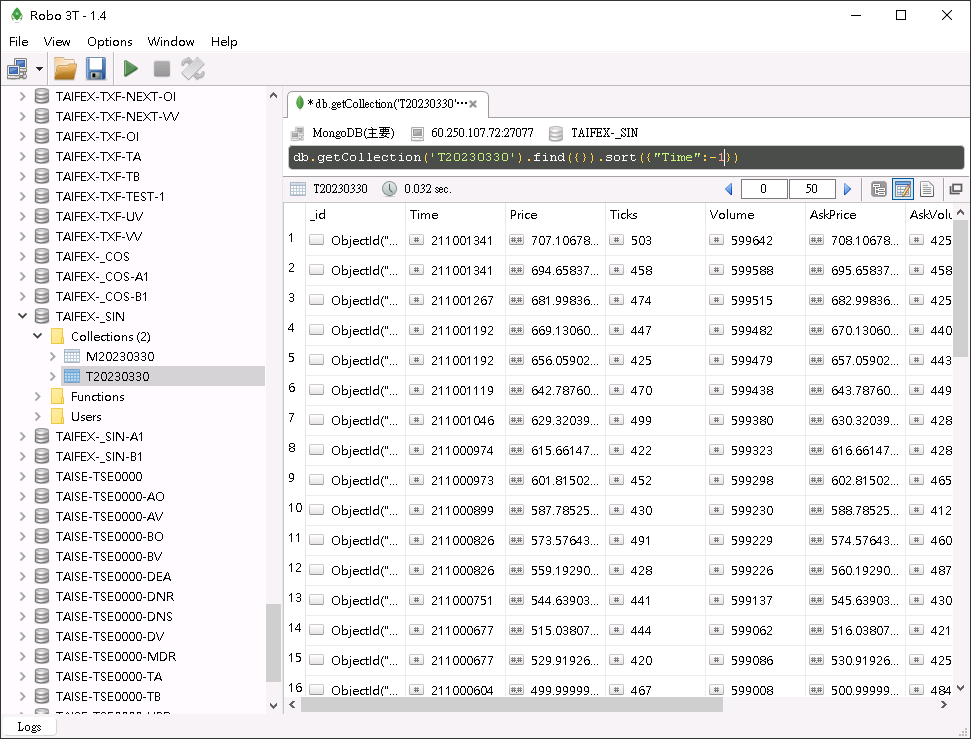Select the M20230330 collection table icon
Image resolution: width=971 pixels, height=739 pixels.
[x=72, y=356]
